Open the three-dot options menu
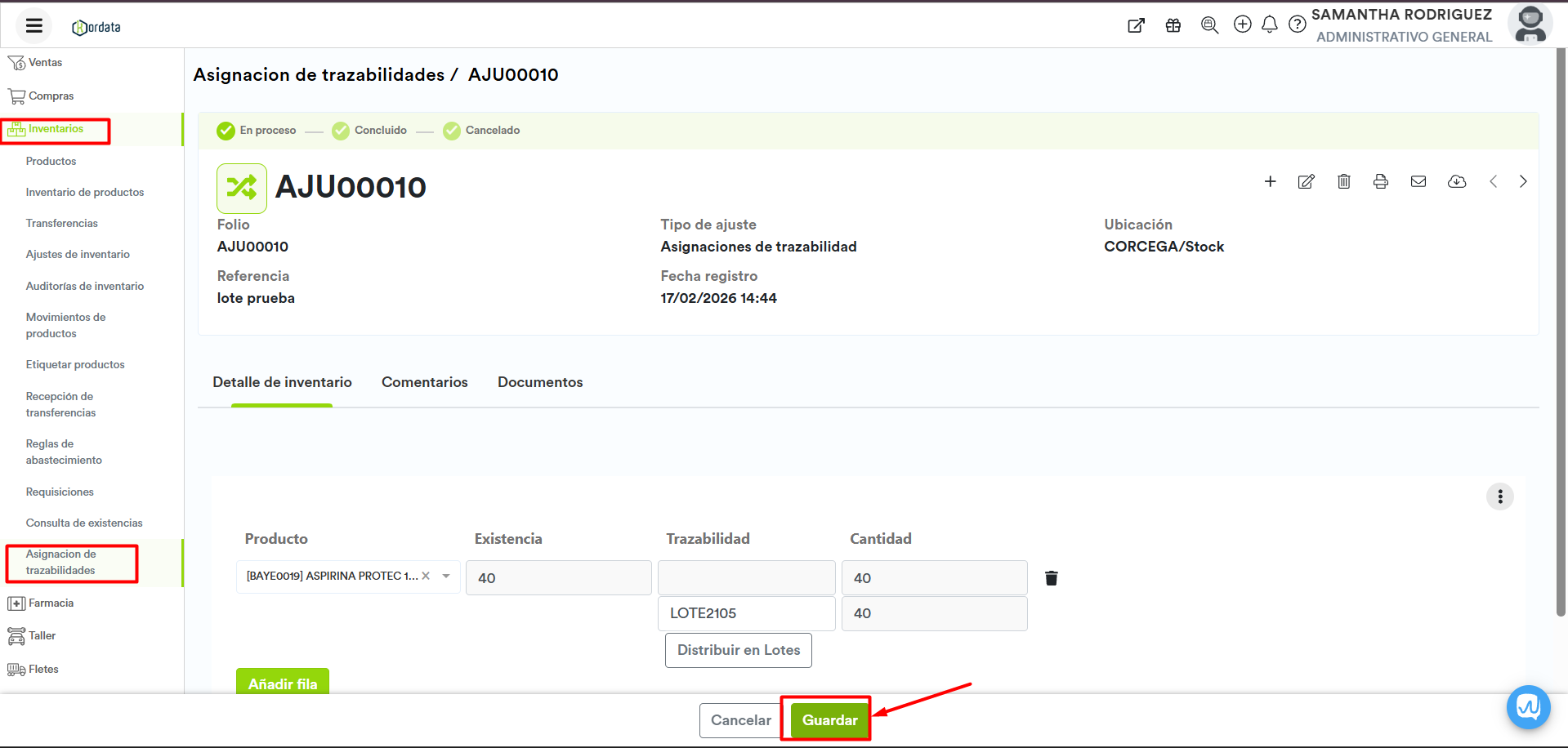 pos(1499,496)
